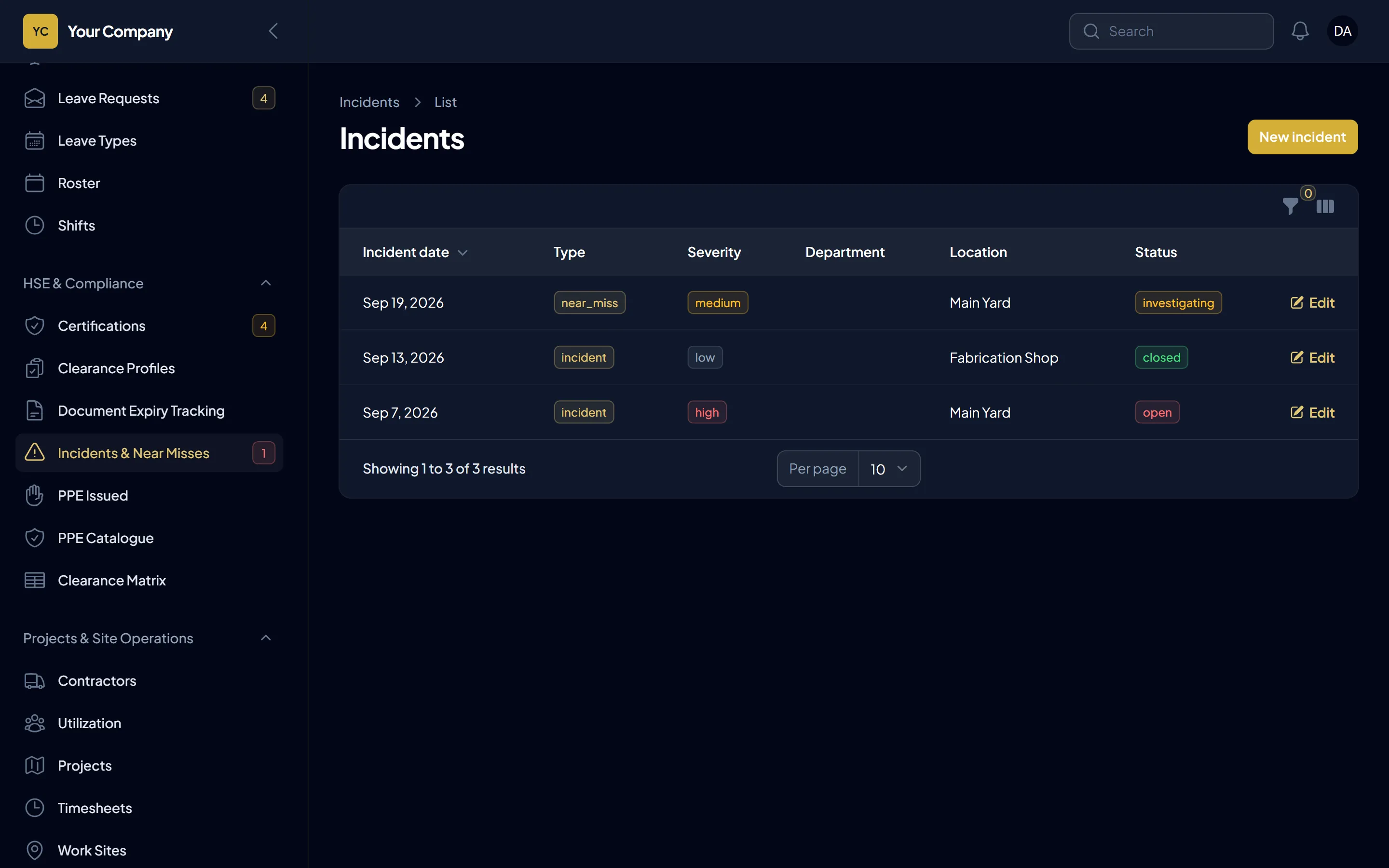Click the PPE Issued hand icon
Screen dimensions: 1389x868
pyautogui.click(x=34, y=495)
